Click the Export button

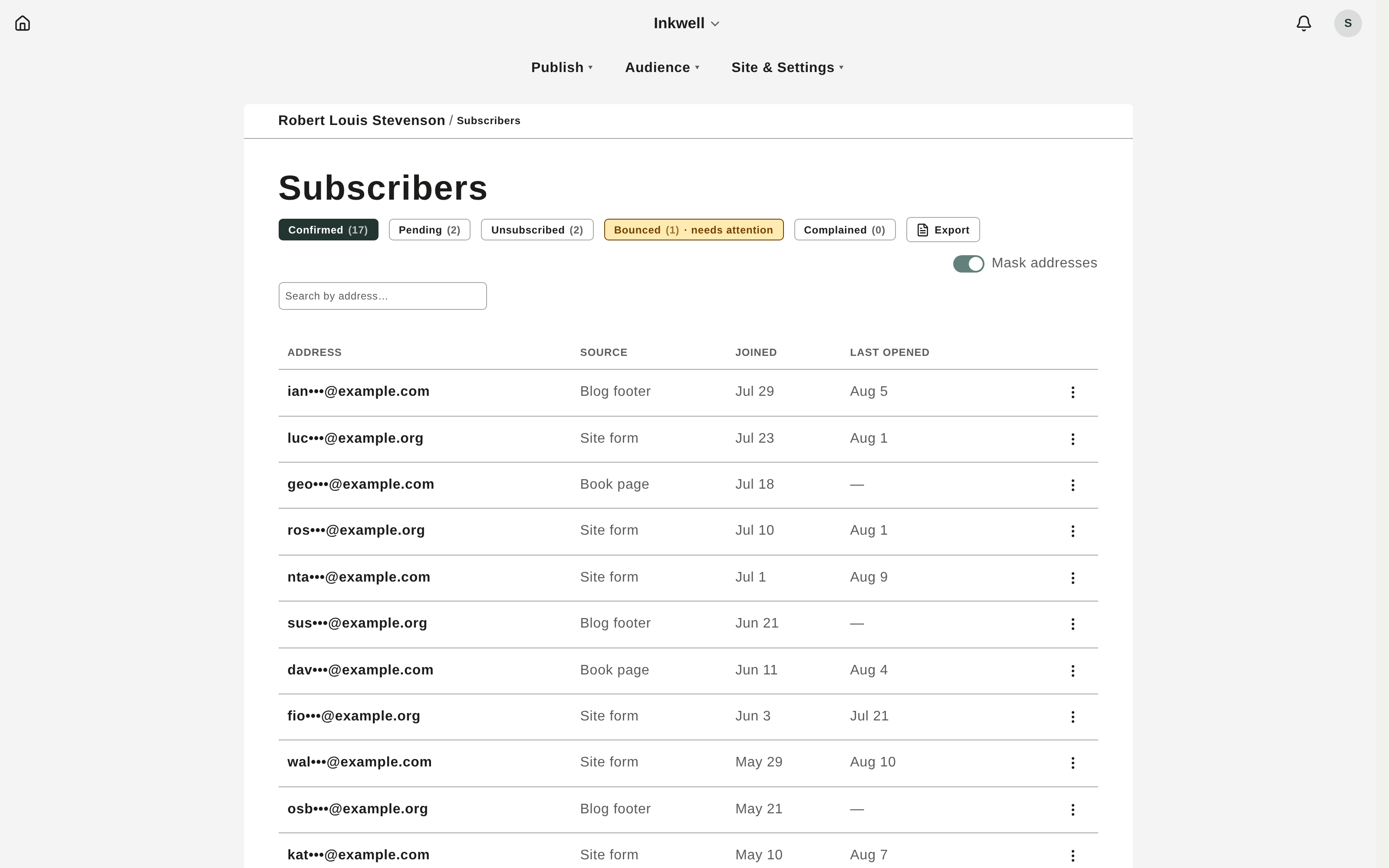(942, 230)
